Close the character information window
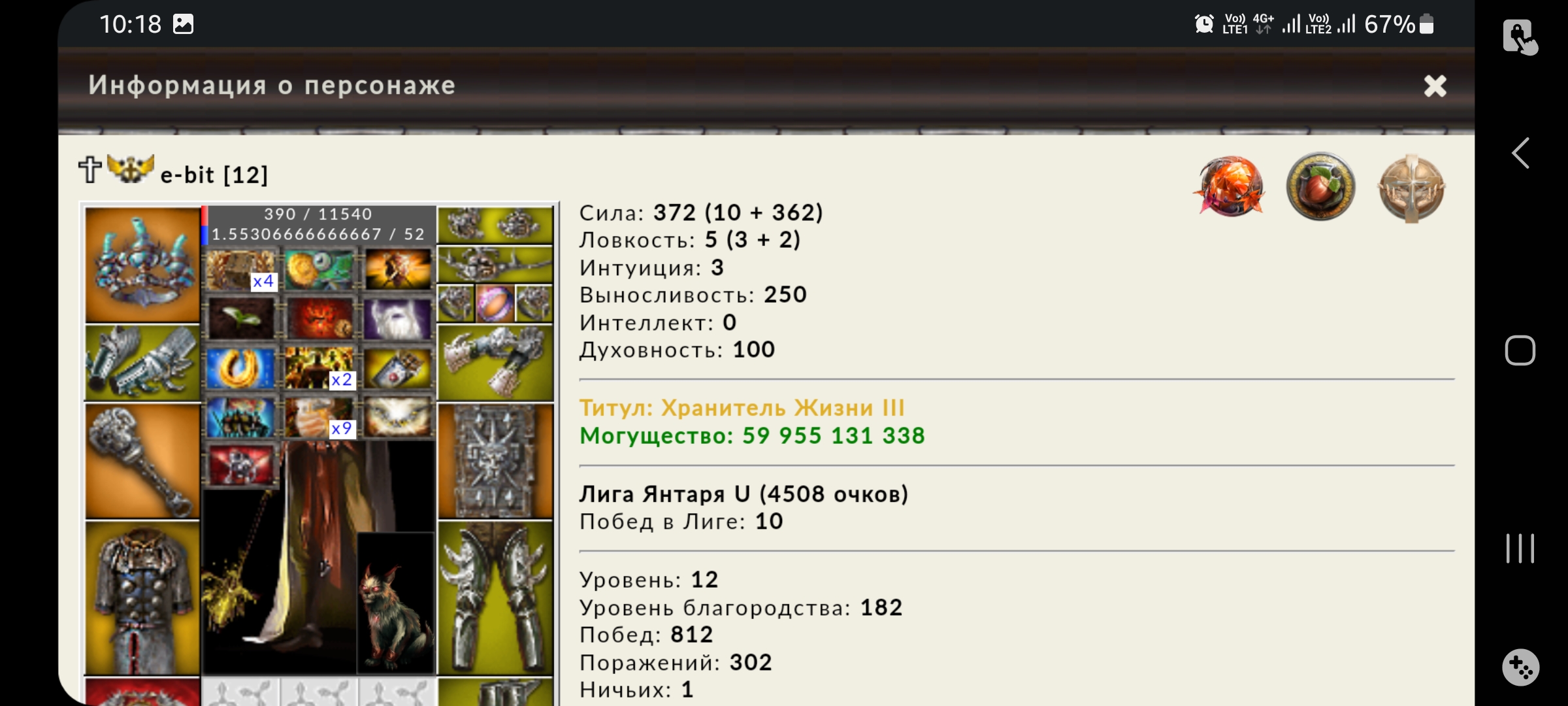This screenshot has width=1568, height=706. (1435, 86)
